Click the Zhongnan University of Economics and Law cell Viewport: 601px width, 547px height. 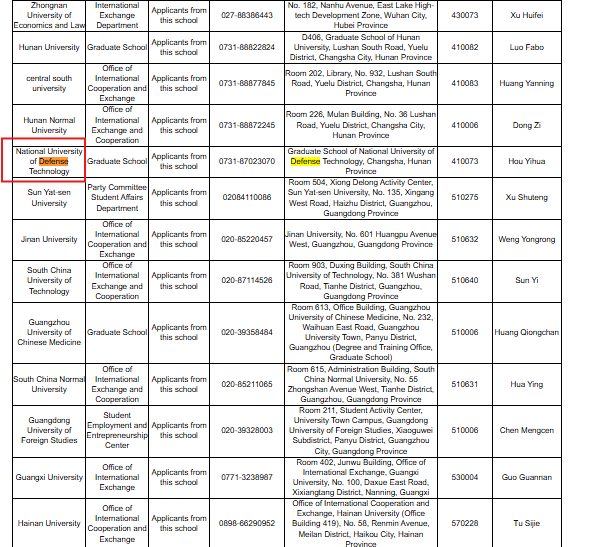coord(49,15)
